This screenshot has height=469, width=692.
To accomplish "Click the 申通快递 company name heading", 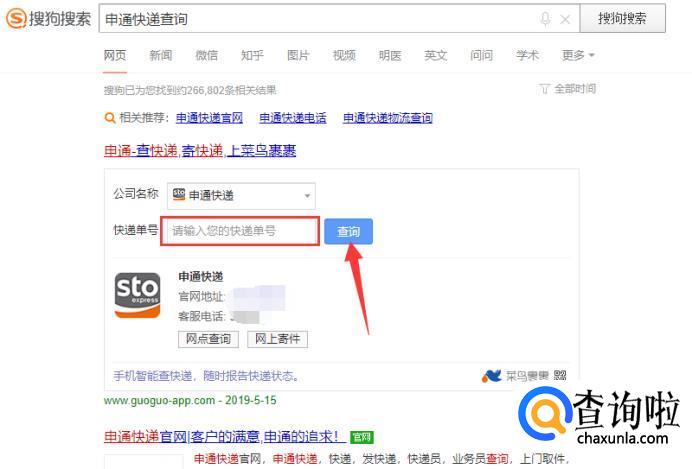I will pyautogui.click(x=201, y=277).
